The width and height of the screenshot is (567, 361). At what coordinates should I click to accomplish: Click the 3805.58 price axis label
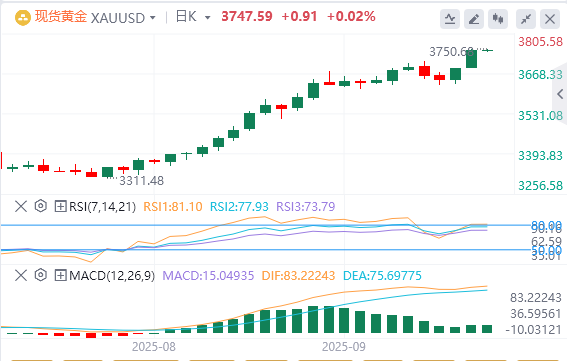[x=541, y=42]
